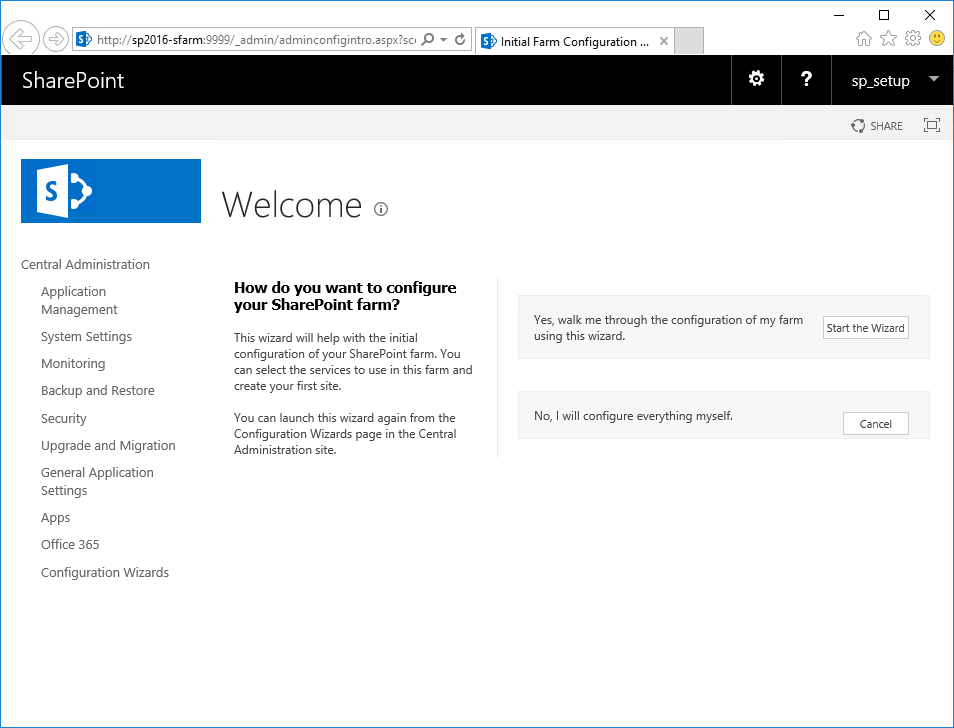Refresh the page using reload icon
The height and width of the screenshot is (728, 954).
461,40
